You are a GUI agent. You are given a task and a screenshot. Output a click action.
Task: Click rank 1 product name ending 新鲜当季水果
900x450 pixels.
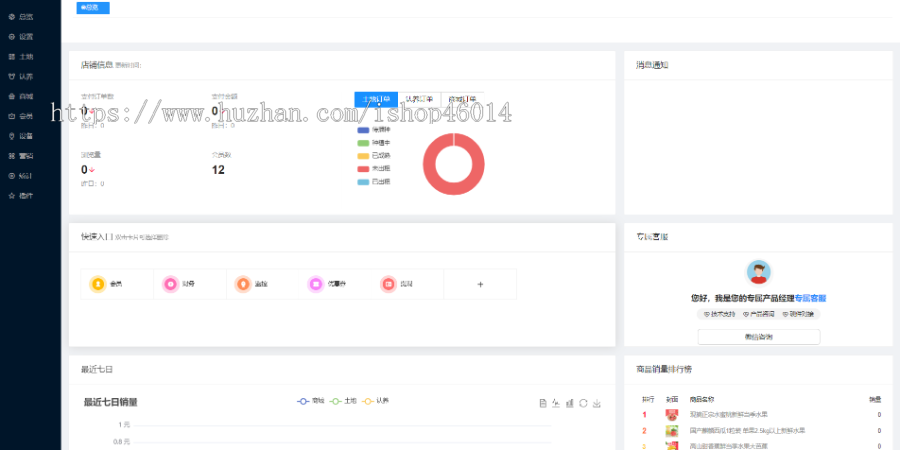(x=729, y=415)
